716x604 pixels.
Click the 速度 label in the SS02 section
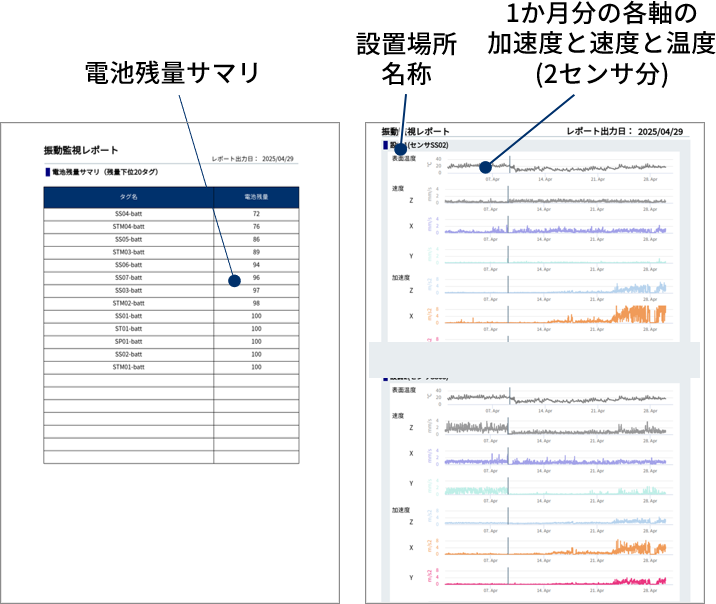pos(398,188)
